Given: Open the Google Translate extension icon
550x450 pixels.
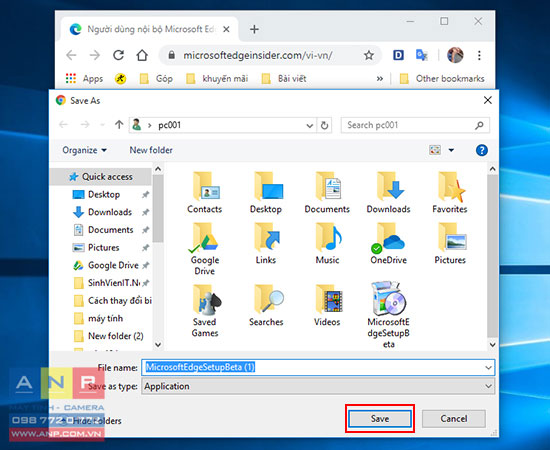Looking at the screenshot, I should click(x=421, y=55).
